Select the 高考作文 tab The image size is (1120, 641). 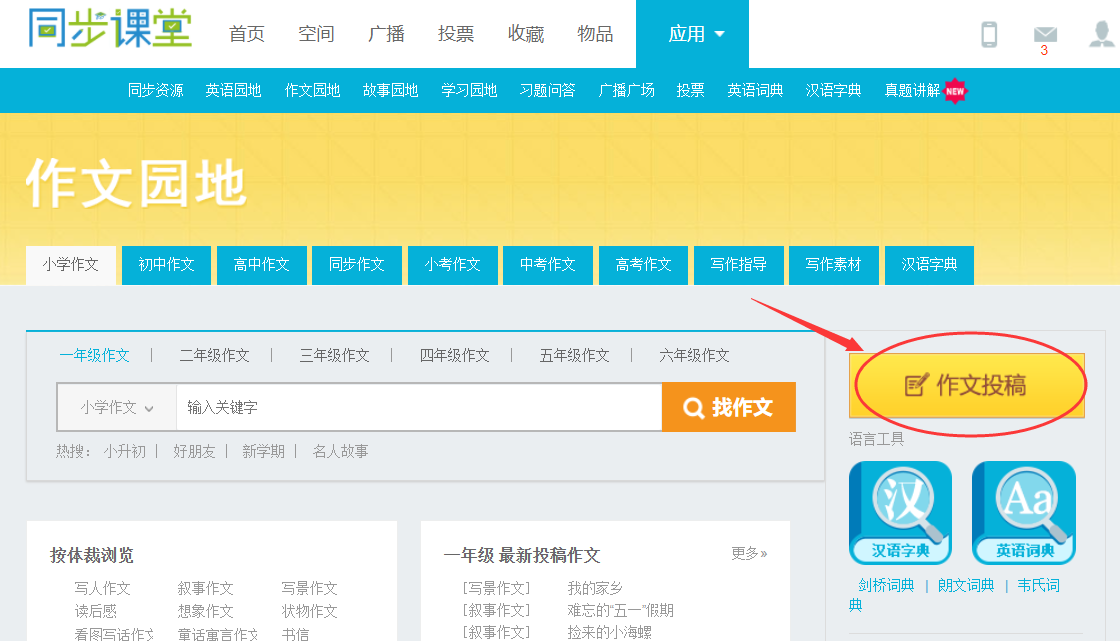point(643,265)
